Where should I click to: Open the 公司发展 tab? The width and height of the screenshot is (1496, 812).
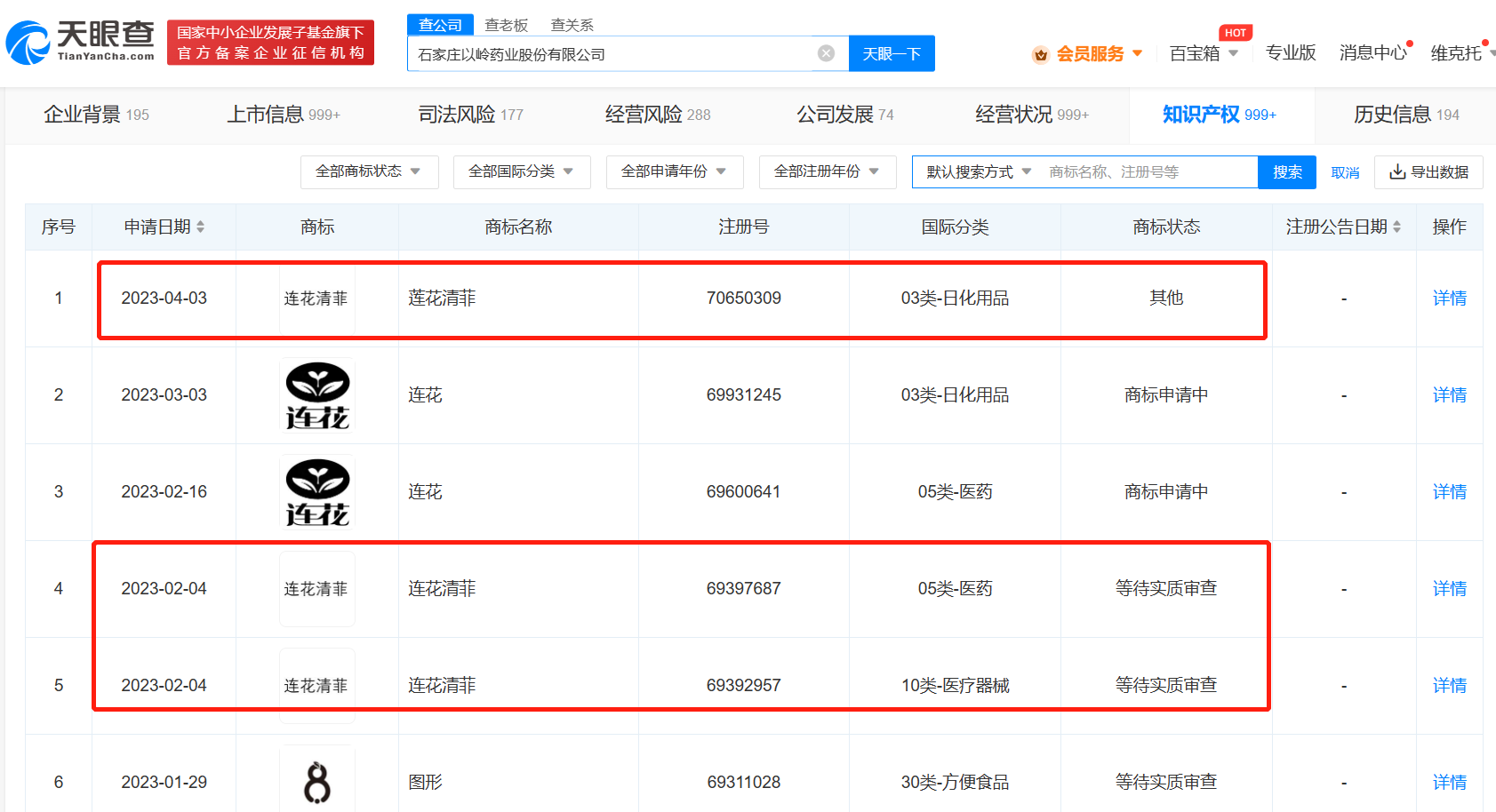point(845,115)
